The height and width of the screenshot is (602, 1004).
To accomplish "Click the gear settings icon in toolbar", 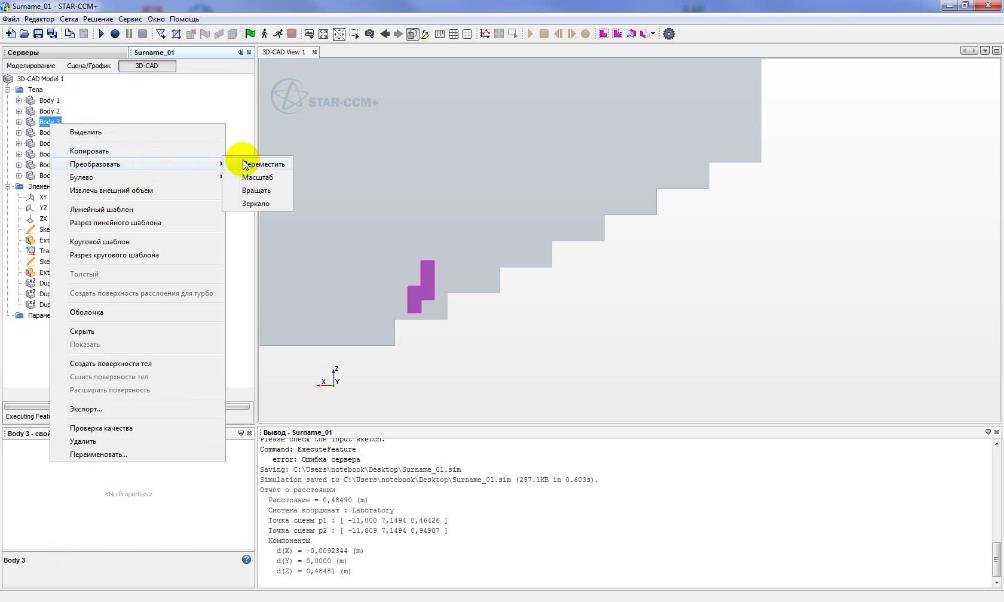I will [669, 34].
